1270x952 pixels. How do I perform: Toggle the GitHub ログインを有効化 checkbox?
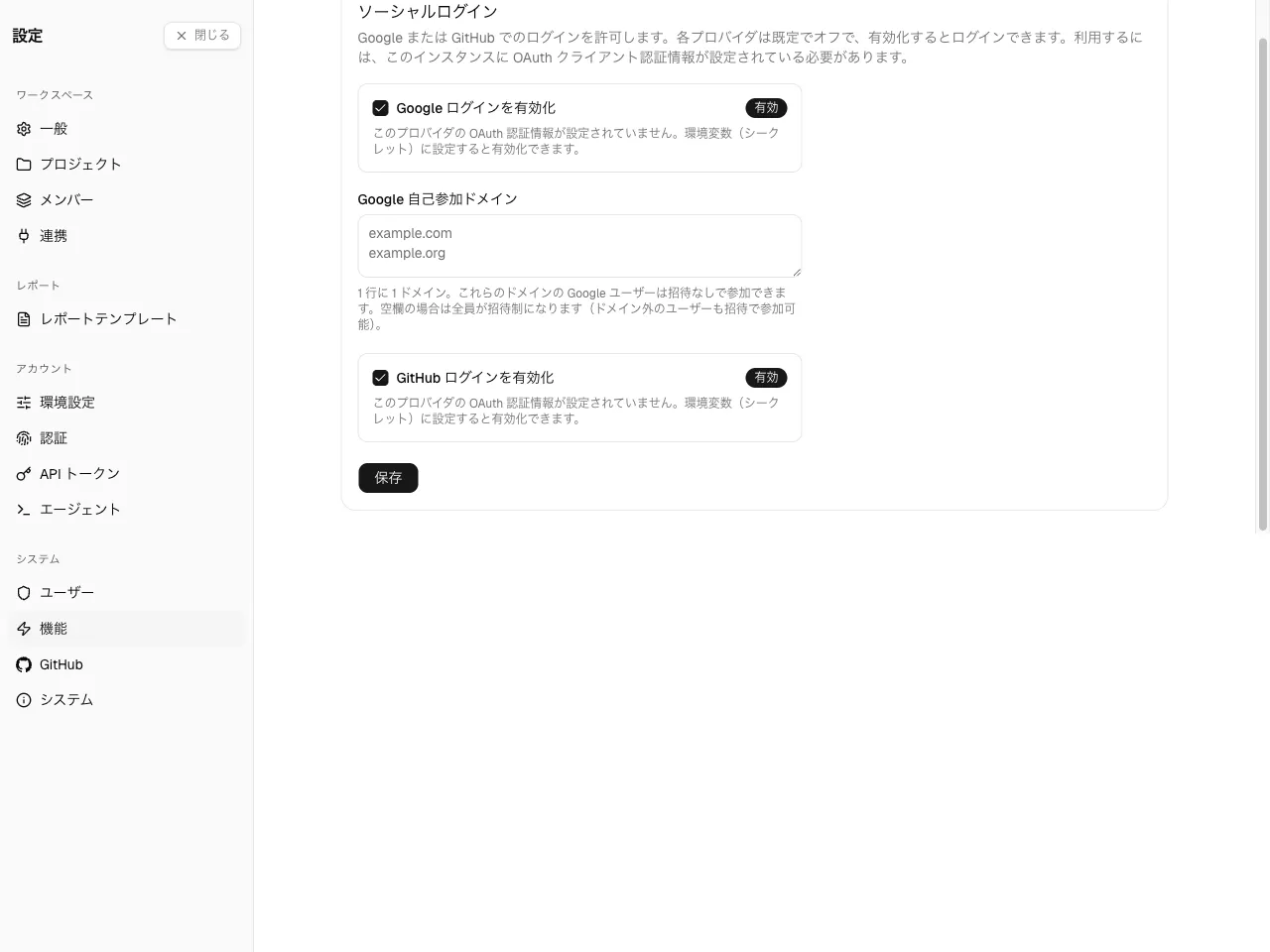coord(380,378)
